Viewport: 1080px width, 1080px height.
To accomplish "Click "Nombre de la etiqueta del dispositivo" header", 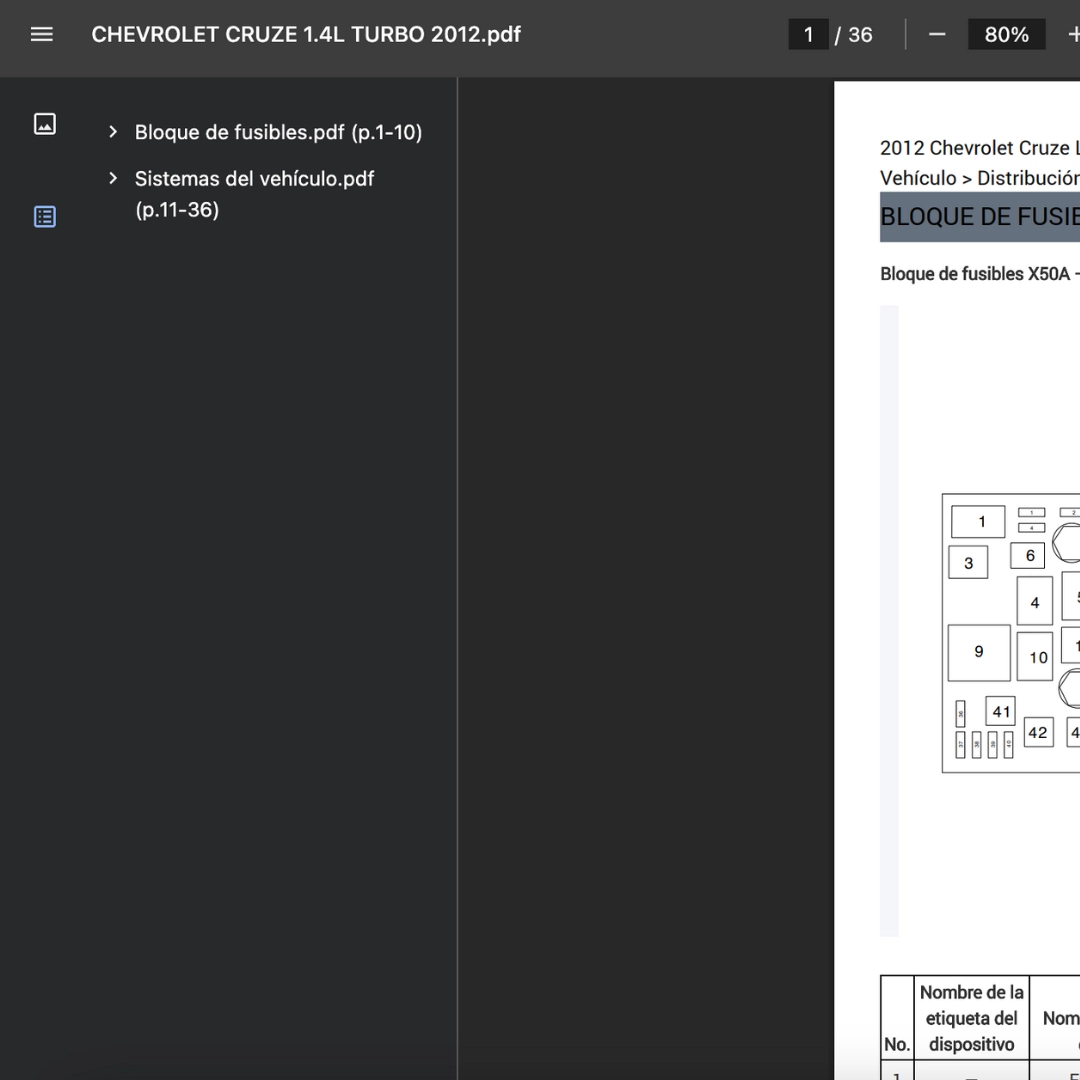I will 971,1018.
